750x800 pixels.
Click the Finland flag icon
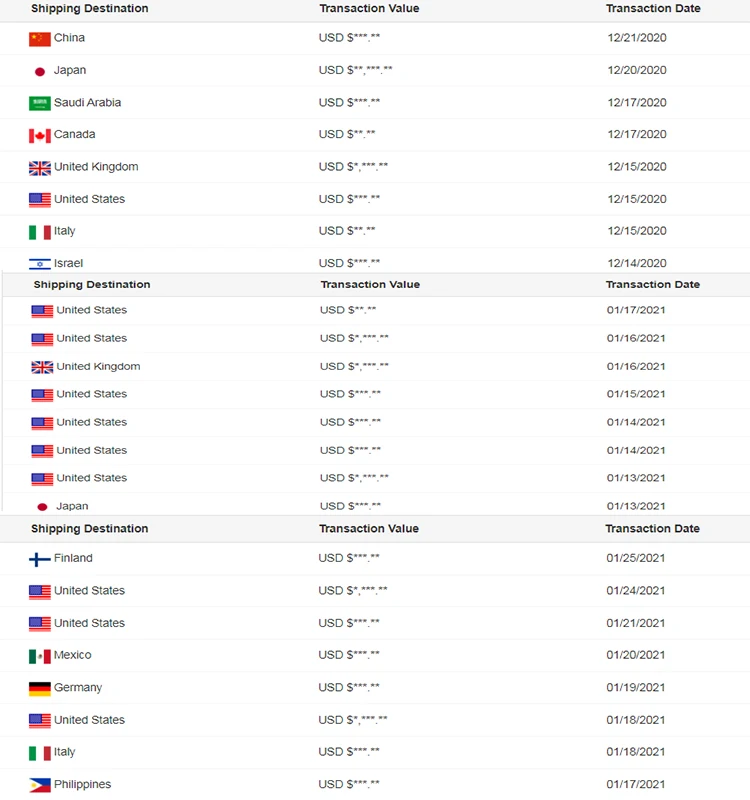point(40,559)
